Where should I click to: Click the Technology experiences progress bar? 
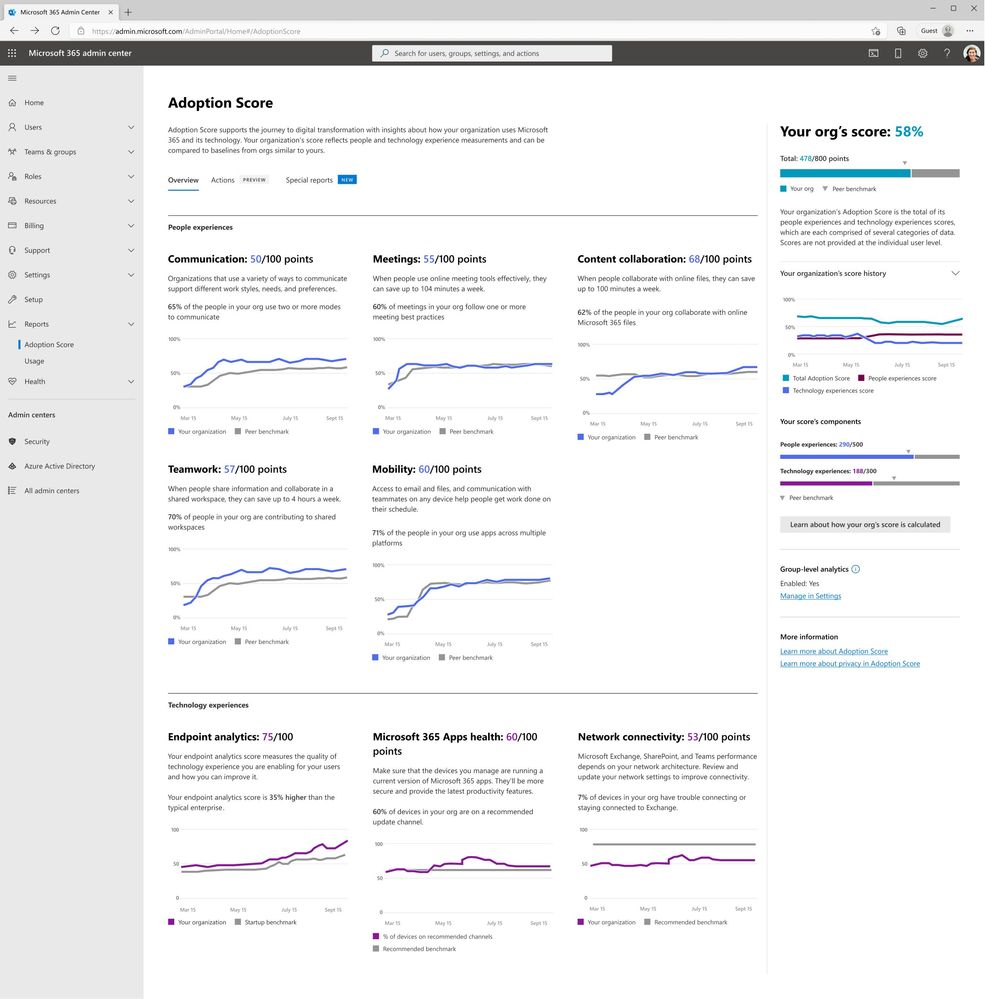[870, 484]
